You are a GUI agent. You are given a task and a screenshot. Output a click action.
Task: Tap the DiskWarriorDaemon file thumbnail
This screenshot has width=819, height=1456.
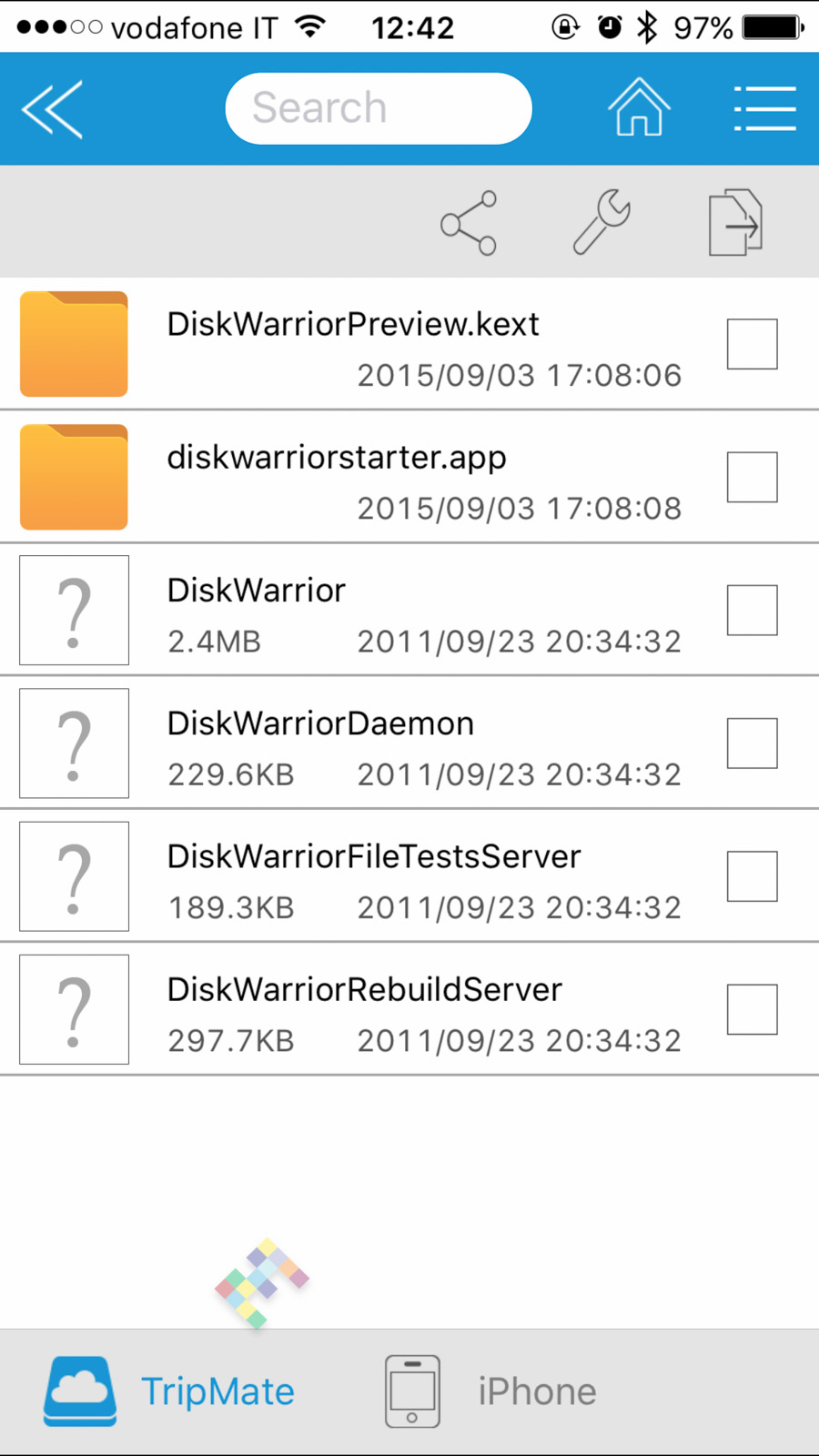(x=74, y=743)
